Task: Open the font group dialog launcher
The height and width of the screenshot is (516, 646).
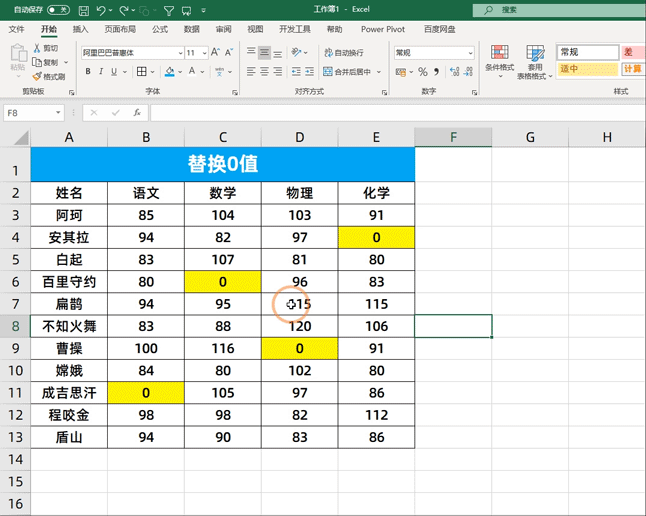Action: (x=235, y=92)
